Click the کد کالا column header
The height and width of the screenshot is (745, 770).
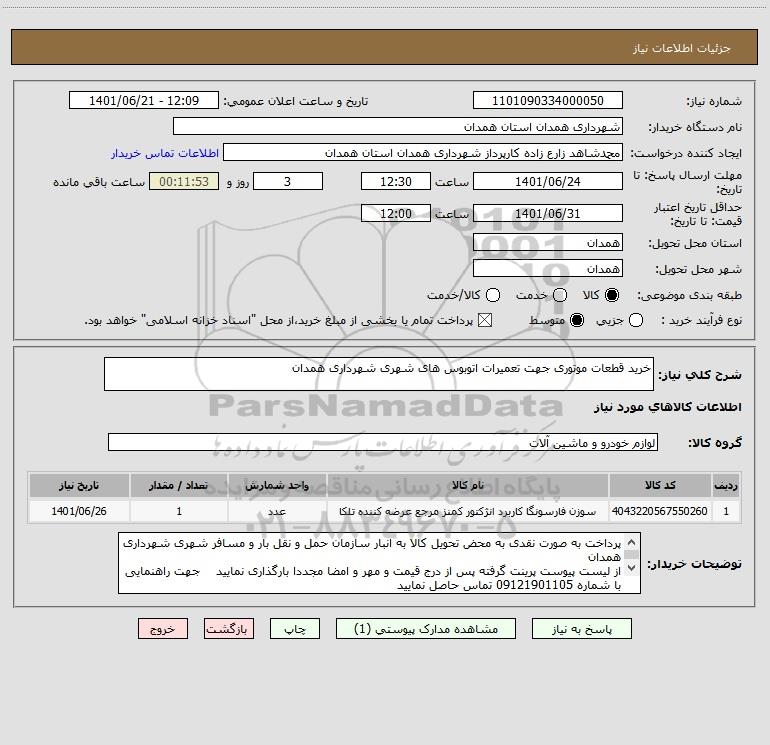660,485
